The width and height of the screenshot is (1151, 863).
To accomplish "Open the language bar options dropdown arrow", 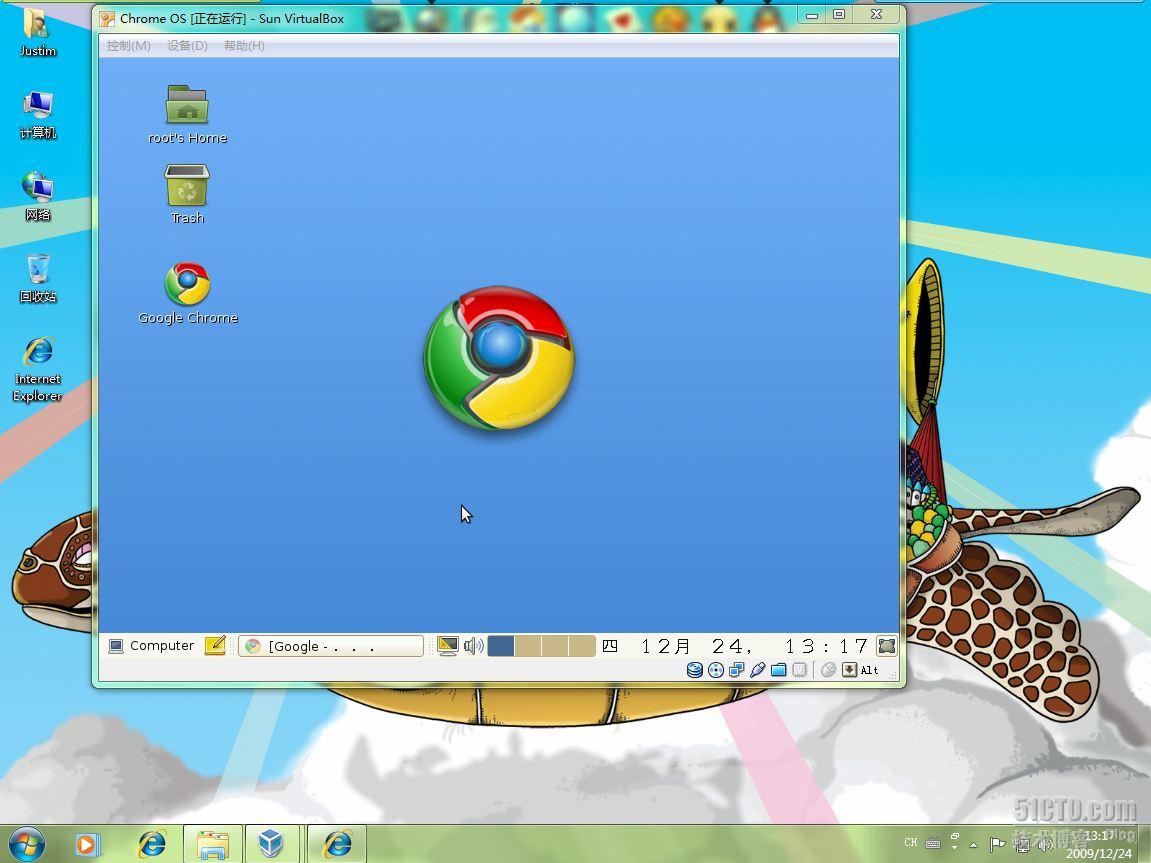I will tap(954, 848).
